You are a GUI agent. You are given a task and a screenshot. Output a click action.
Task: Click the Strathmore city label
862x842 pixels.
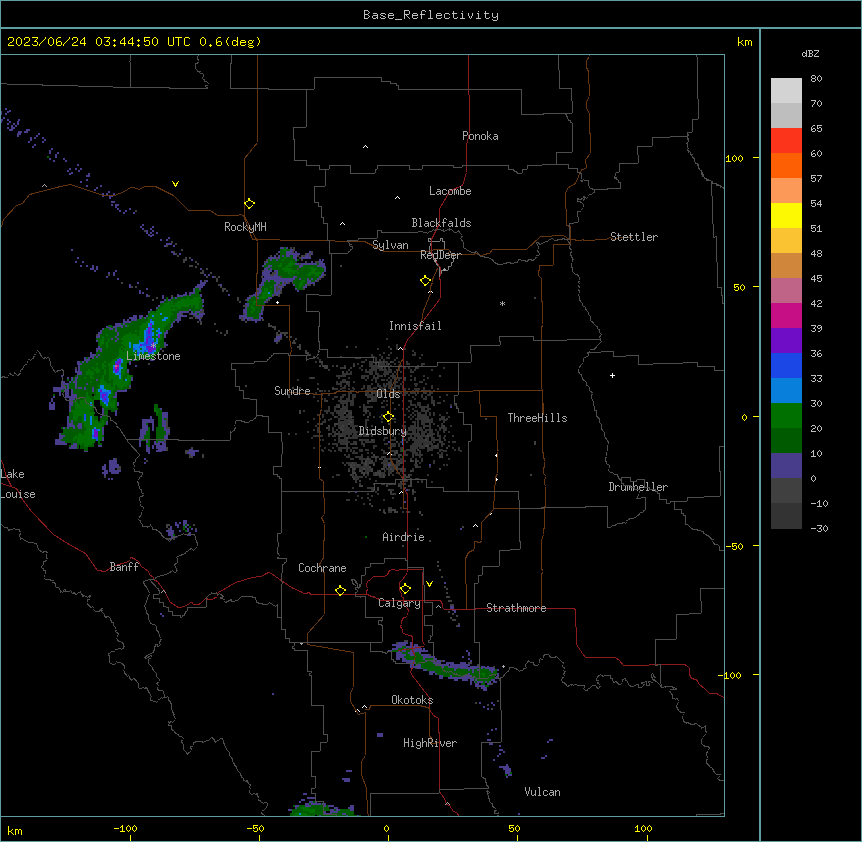(516, 608)
